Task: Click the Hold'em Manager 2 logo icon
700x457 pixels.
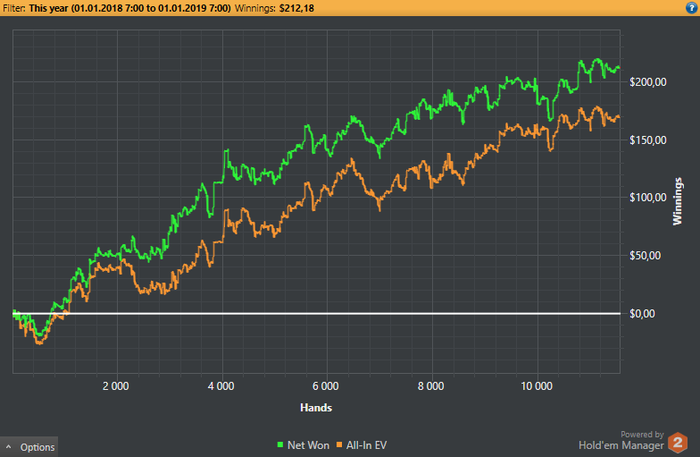Action: click(x=678, y=443)
